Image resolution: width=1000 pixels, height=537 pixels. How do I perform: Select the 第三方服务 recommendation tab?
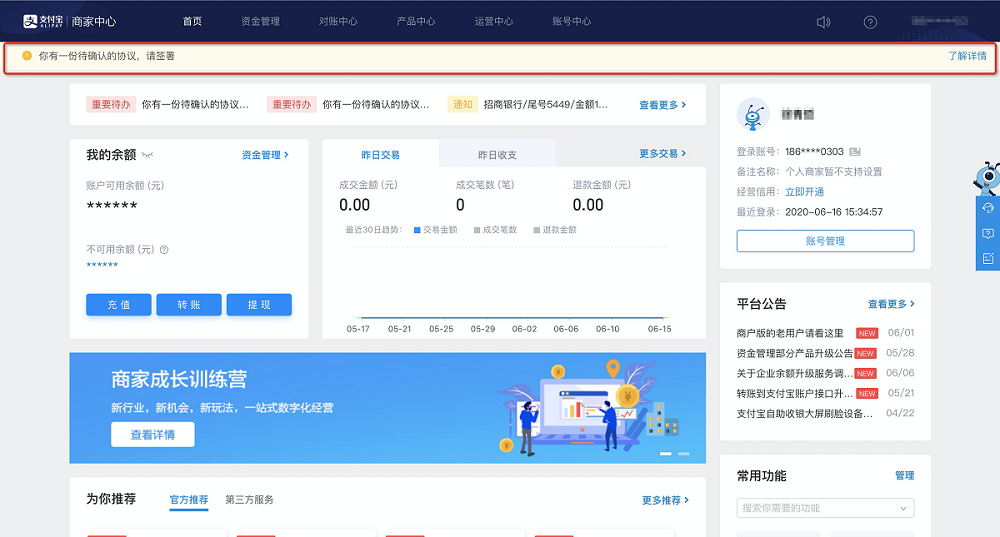coord(249,499)
